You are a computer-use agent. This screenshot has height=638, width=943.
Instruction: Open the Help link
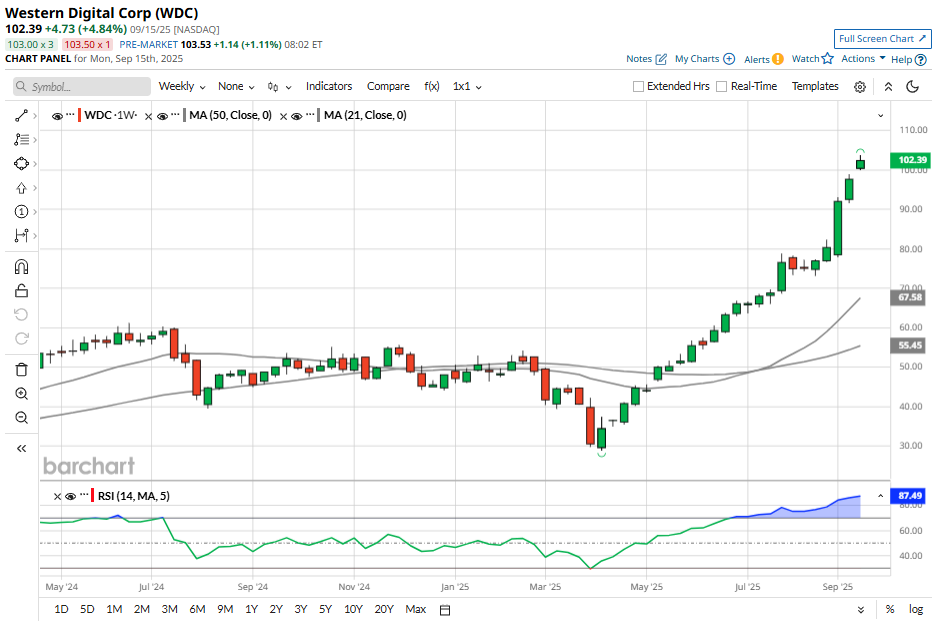pos(909,59)
